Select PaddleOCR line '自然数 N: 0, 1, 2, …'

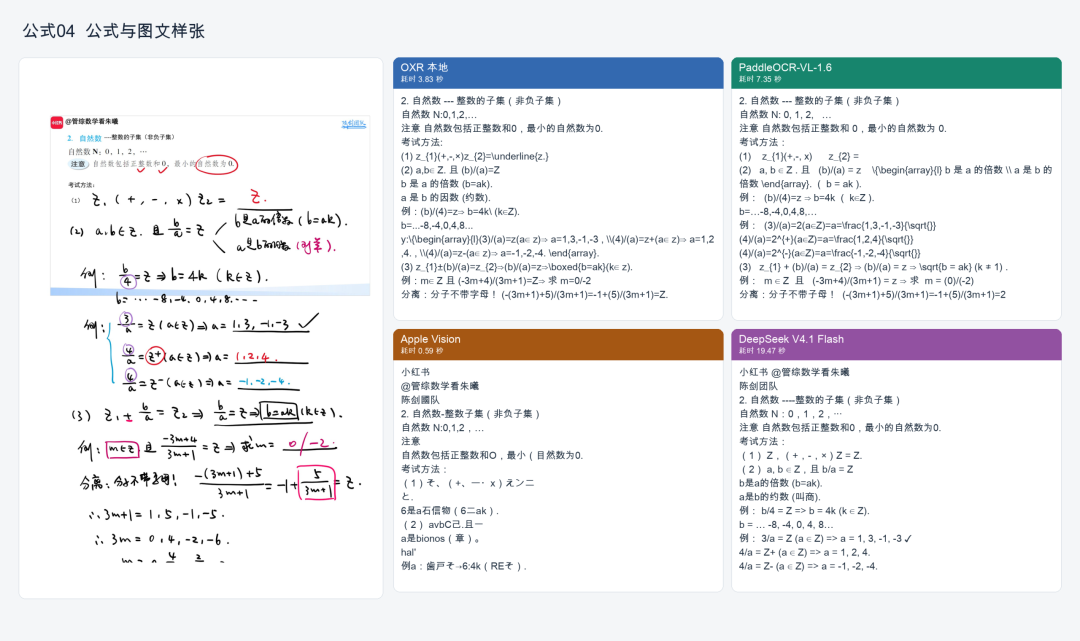[x=785, y=115]
